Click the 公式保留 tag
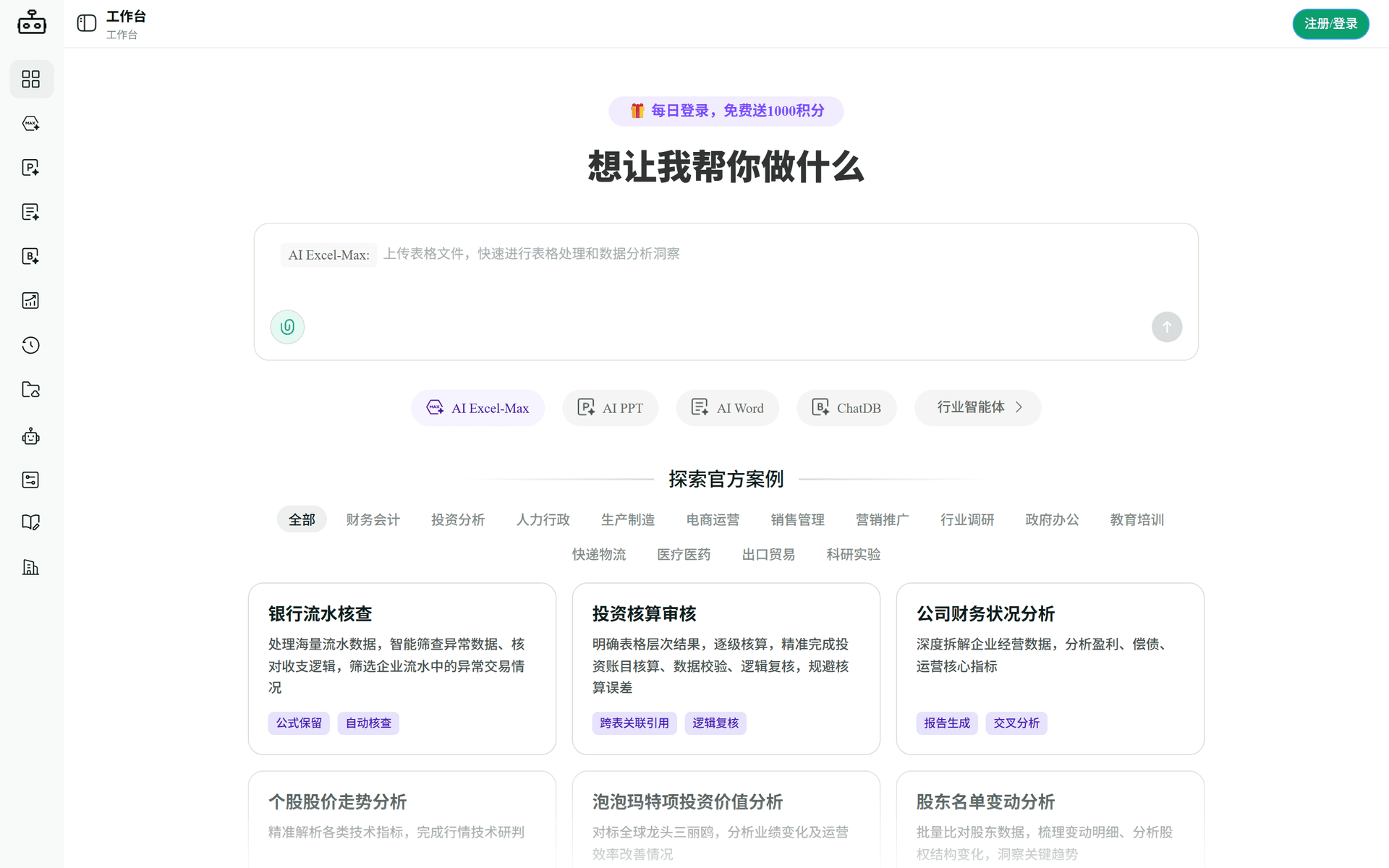The image size is (1389, 868). pyautogui.click(x=299, y=723)
